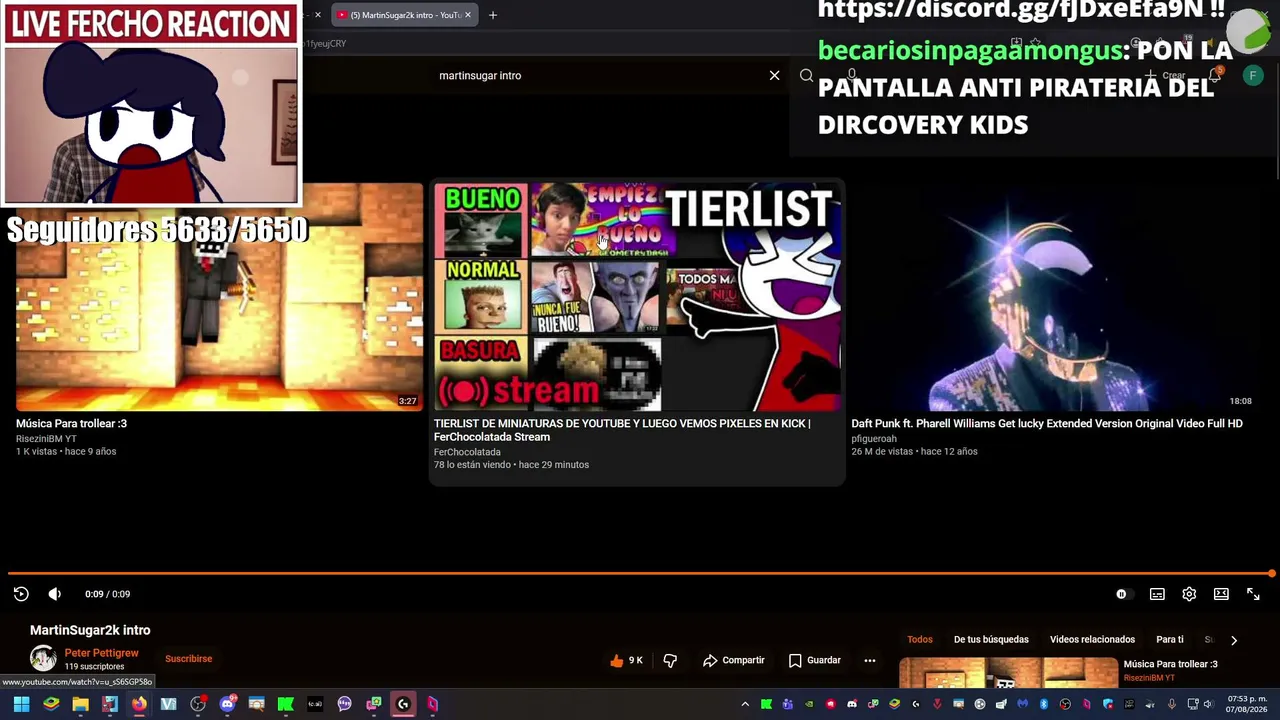Enter fullscreen mode in the player

coord(1253,594)
